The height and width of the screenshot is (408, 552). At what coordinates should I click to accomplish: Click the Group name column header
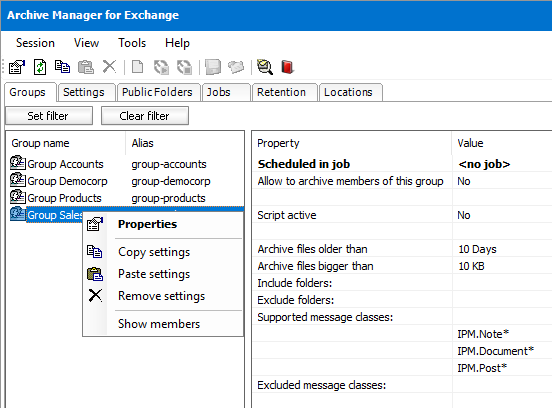[x=66, y=143]
